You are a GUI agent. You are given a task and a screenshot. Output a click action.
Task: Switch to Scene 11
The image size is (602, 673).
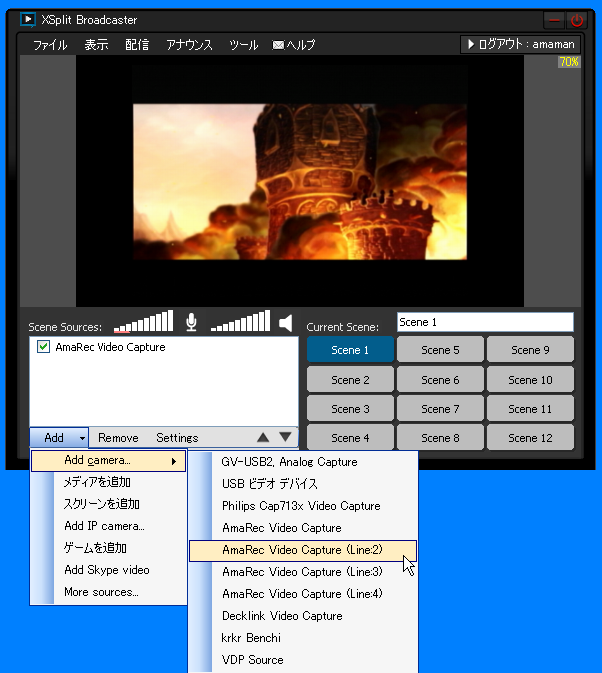point(530,409)
